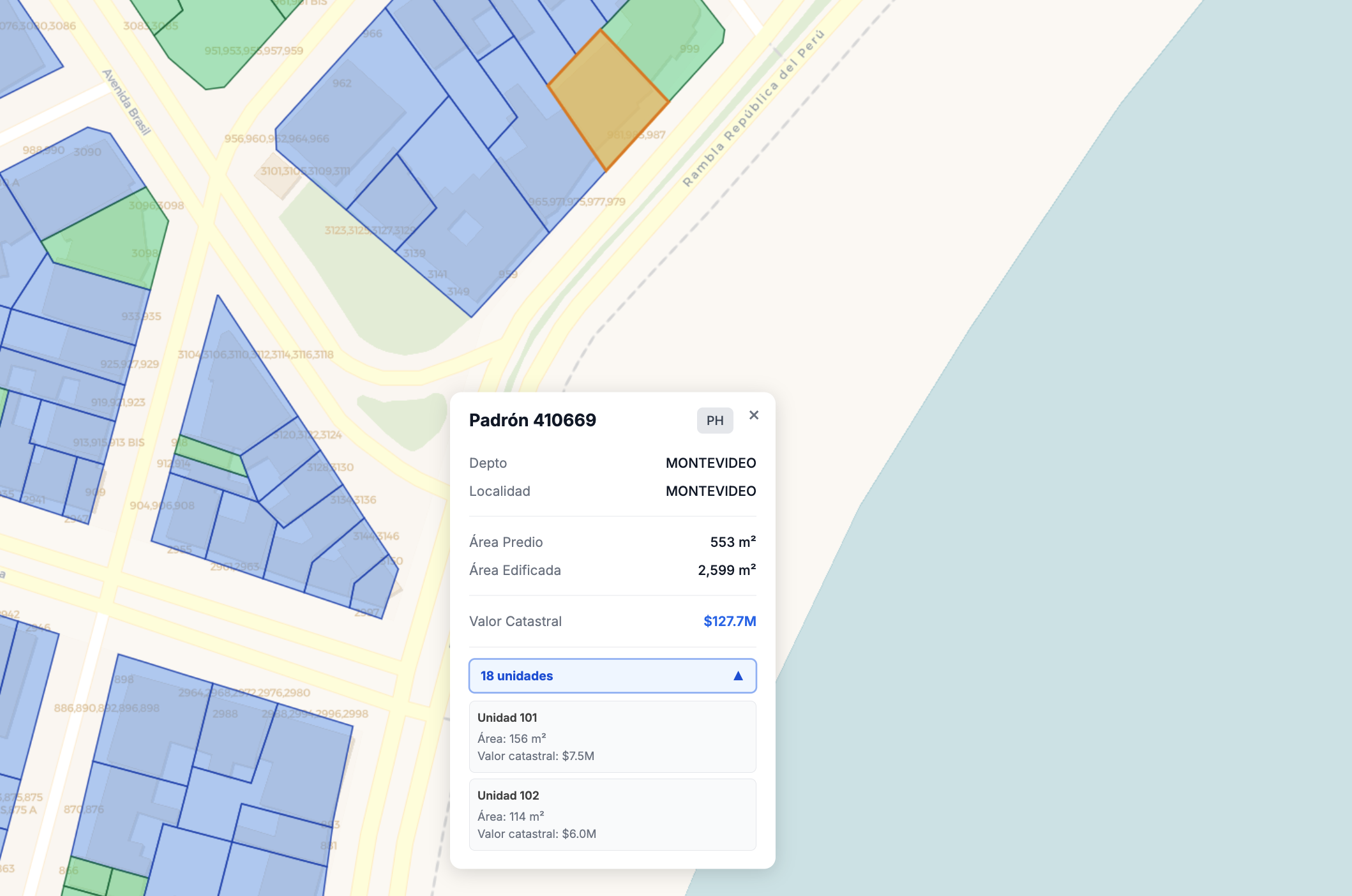1352x896 pixels.
Task: Select the Unidad 101 card
Action: click(612, 736)
